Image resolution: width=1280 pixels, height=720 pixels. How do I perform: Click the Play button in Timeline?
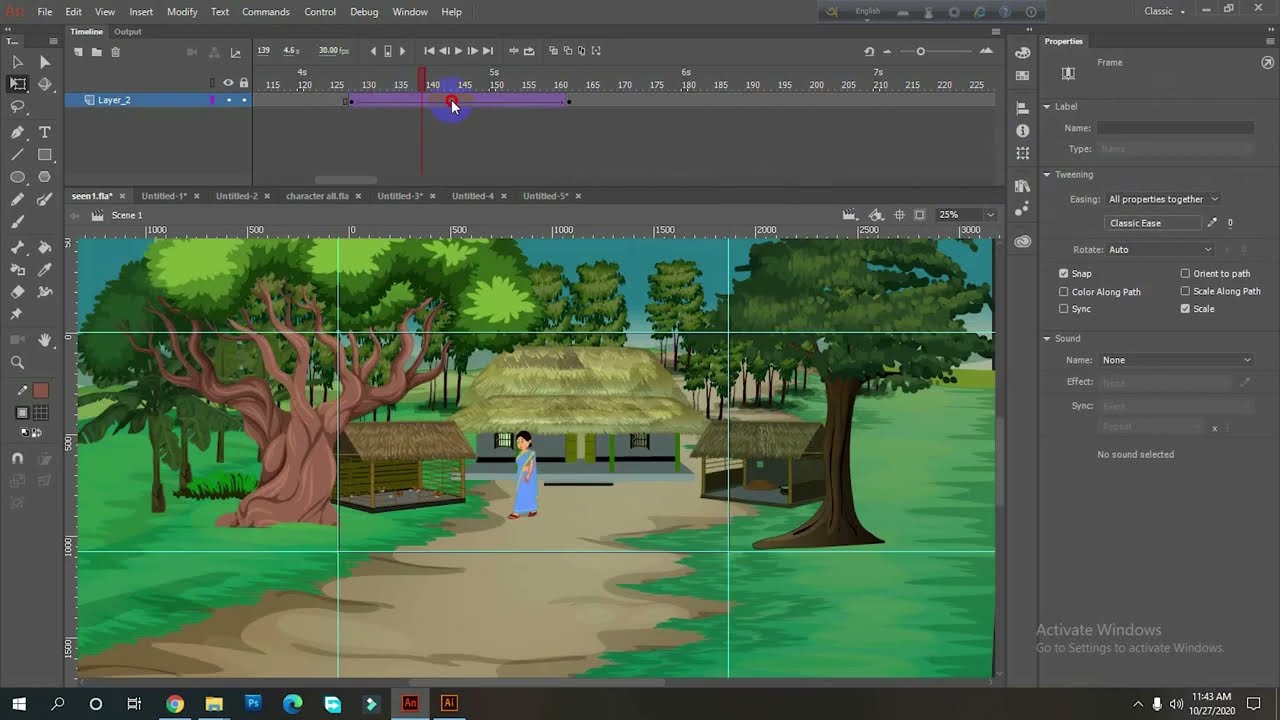click(458, 51)
